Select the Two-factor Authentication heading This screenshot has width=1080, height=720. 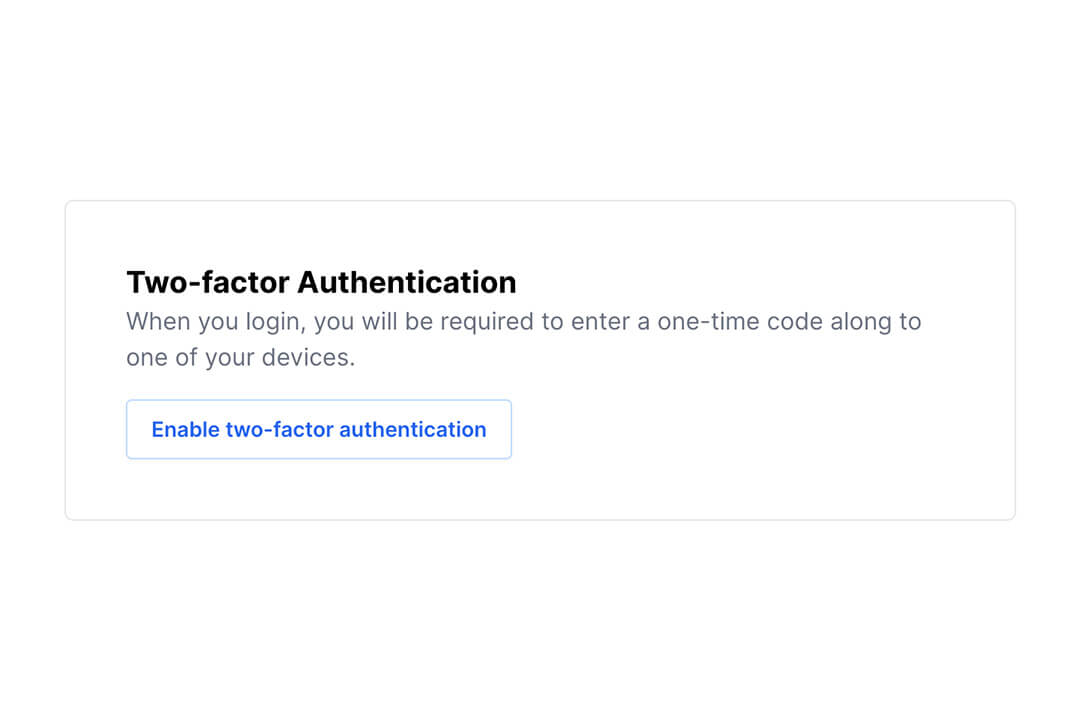click(320, 282)
